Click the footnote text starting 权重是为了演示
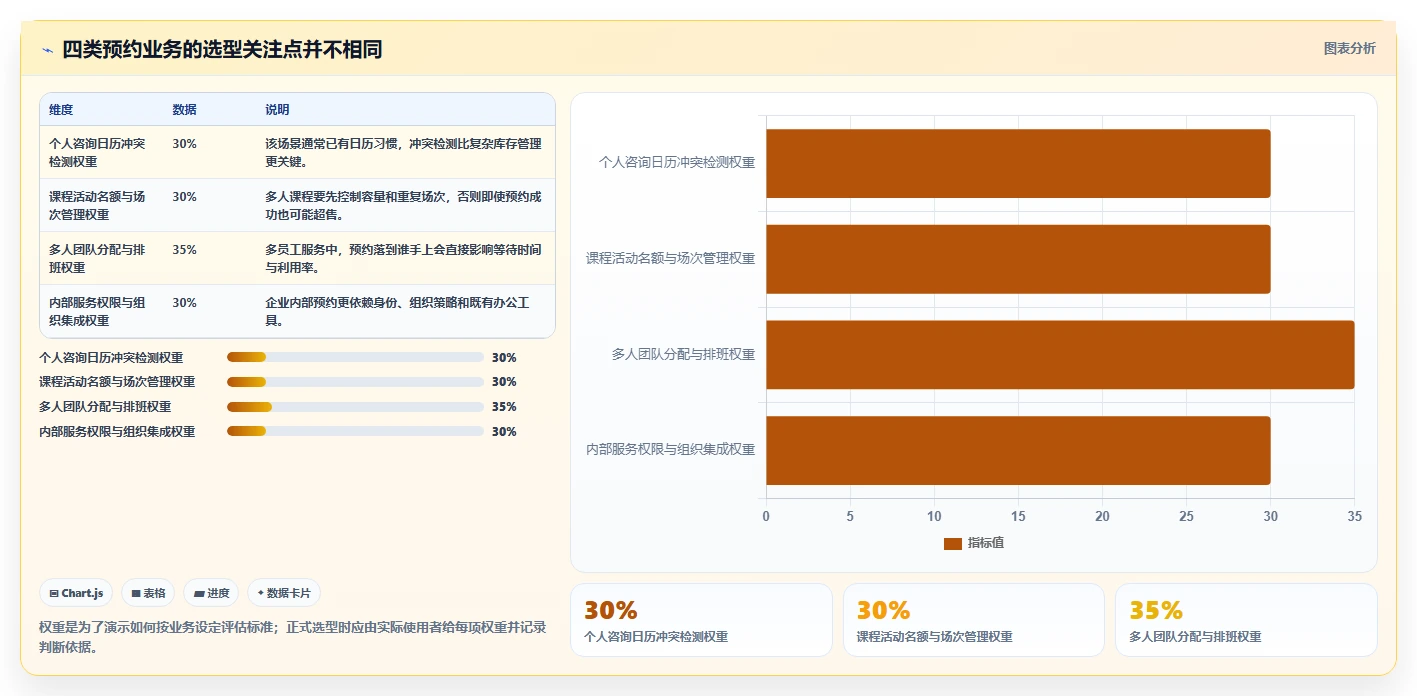Screen dimensions: 1417x696 pos(293,637)
